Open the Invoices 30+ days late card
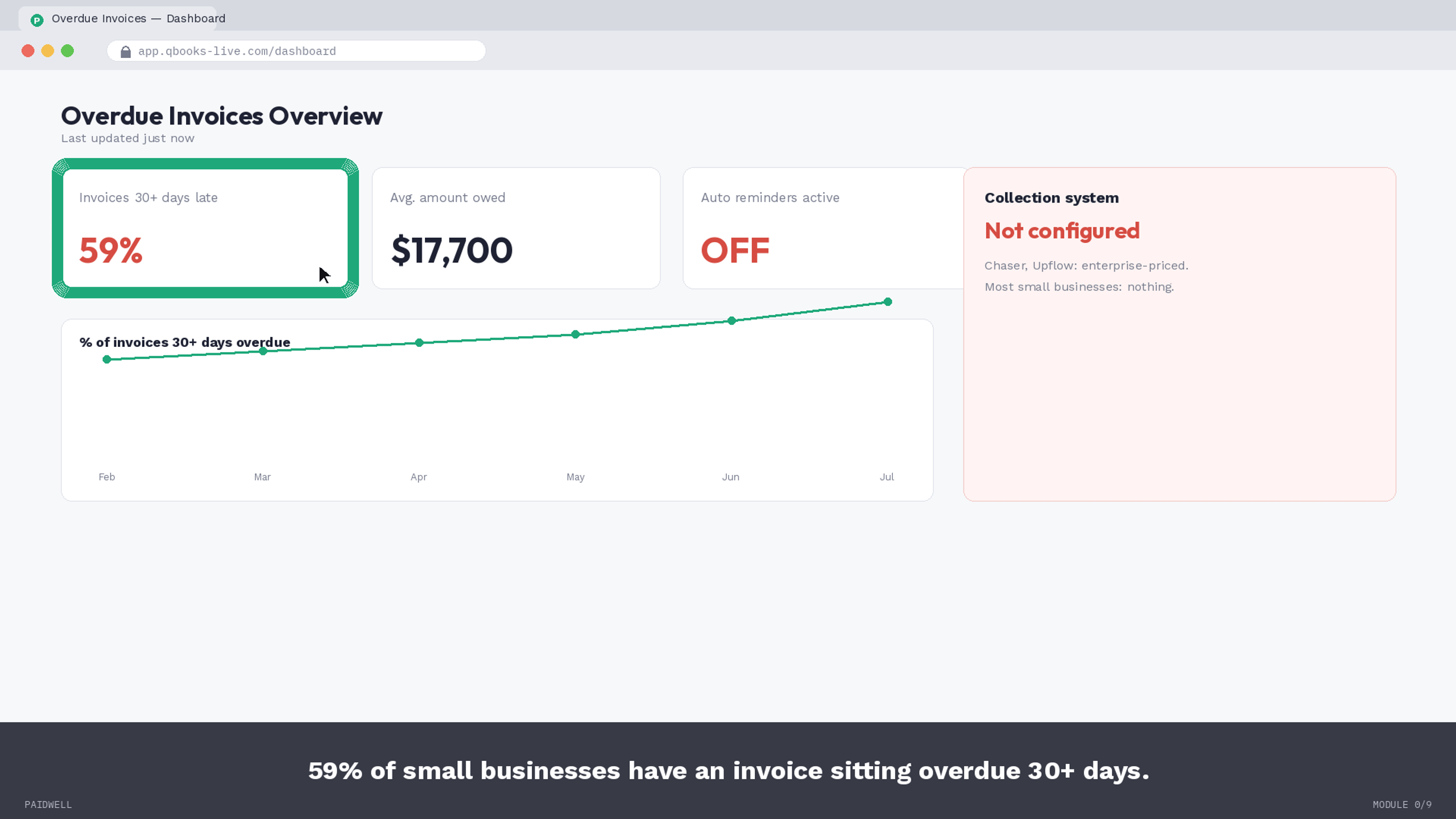Viewport: 1456px width, 819px height. pyautogui.click(x=205, y=228)
